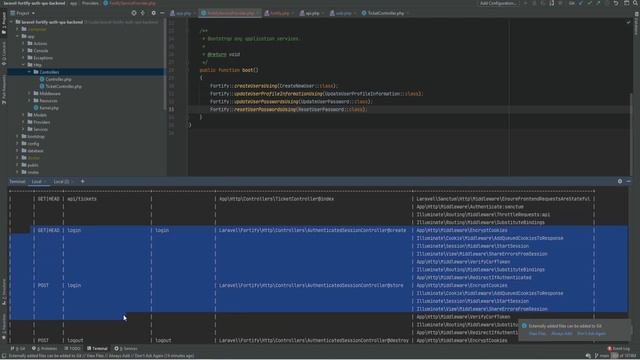
Task: Expand the database folder
Action: (x=17, y=151)
